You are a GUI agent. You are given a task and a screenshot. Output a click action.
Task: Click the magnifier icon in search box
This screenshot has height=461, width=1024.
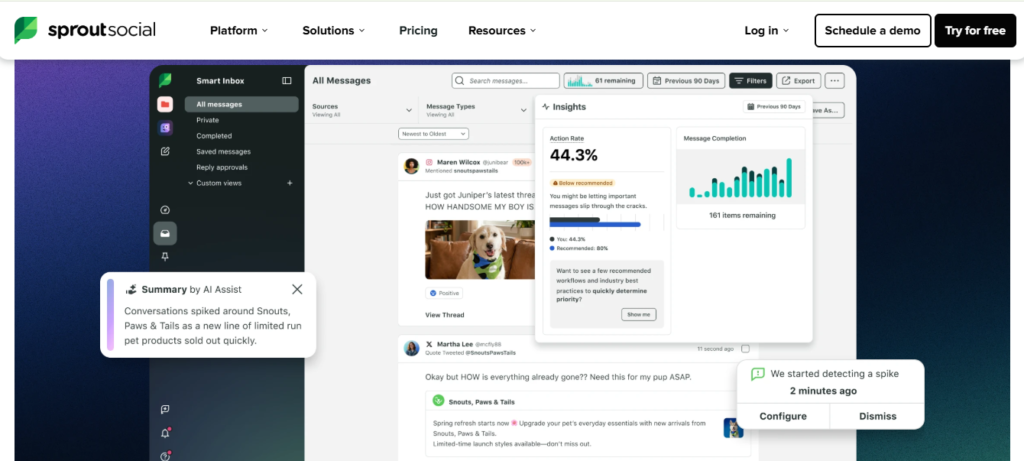coord(461,81)
